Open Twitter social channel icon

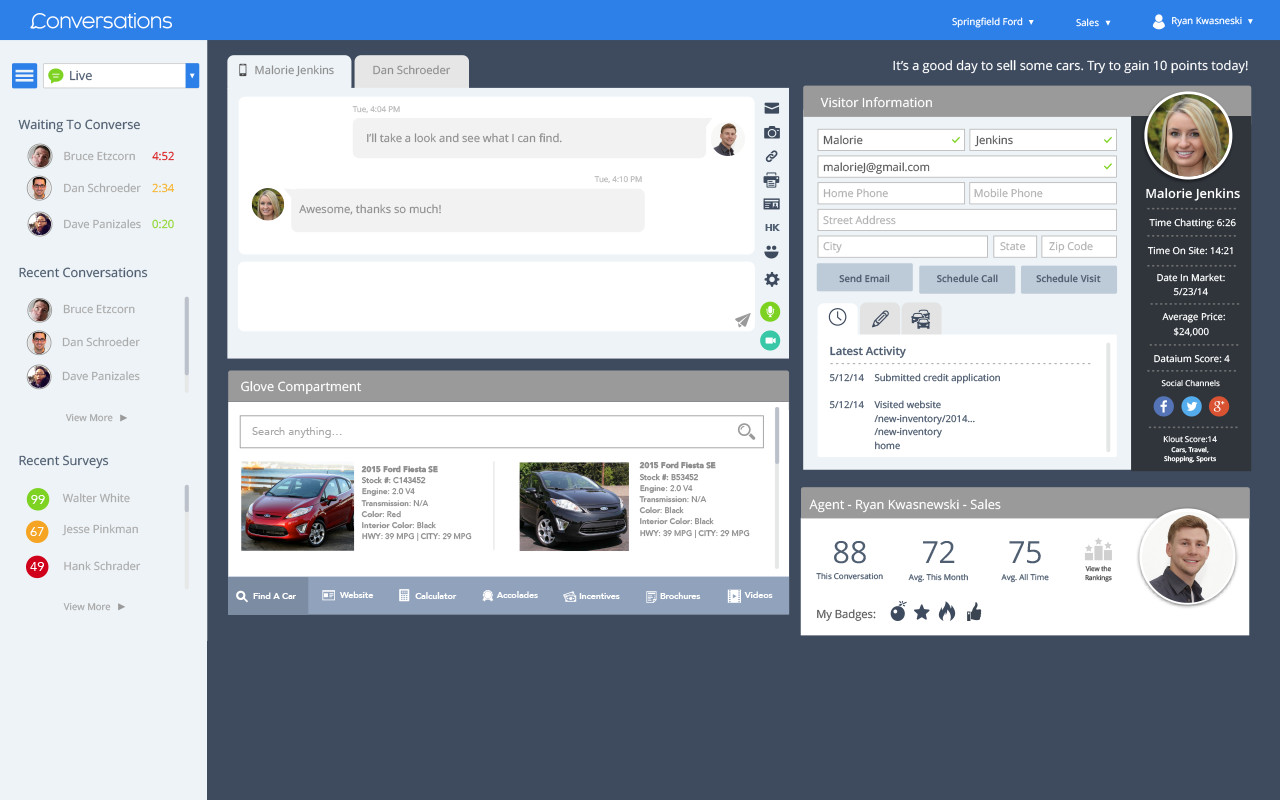pyautogui.click(x=1191, y=406)
